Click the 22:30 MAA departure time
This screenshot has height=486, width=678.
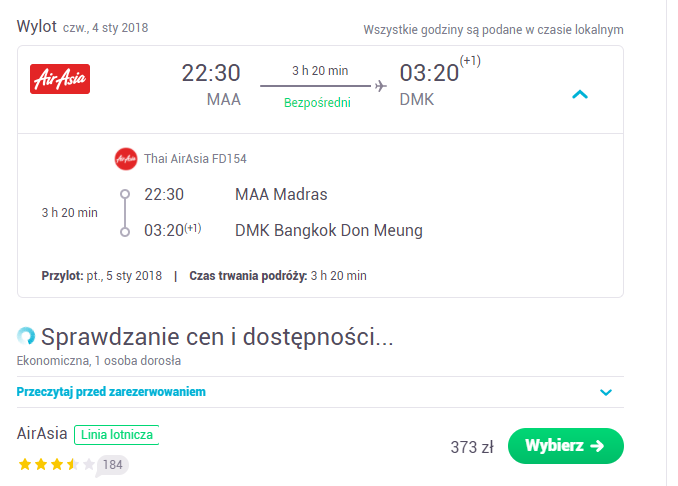pos(211,73)
